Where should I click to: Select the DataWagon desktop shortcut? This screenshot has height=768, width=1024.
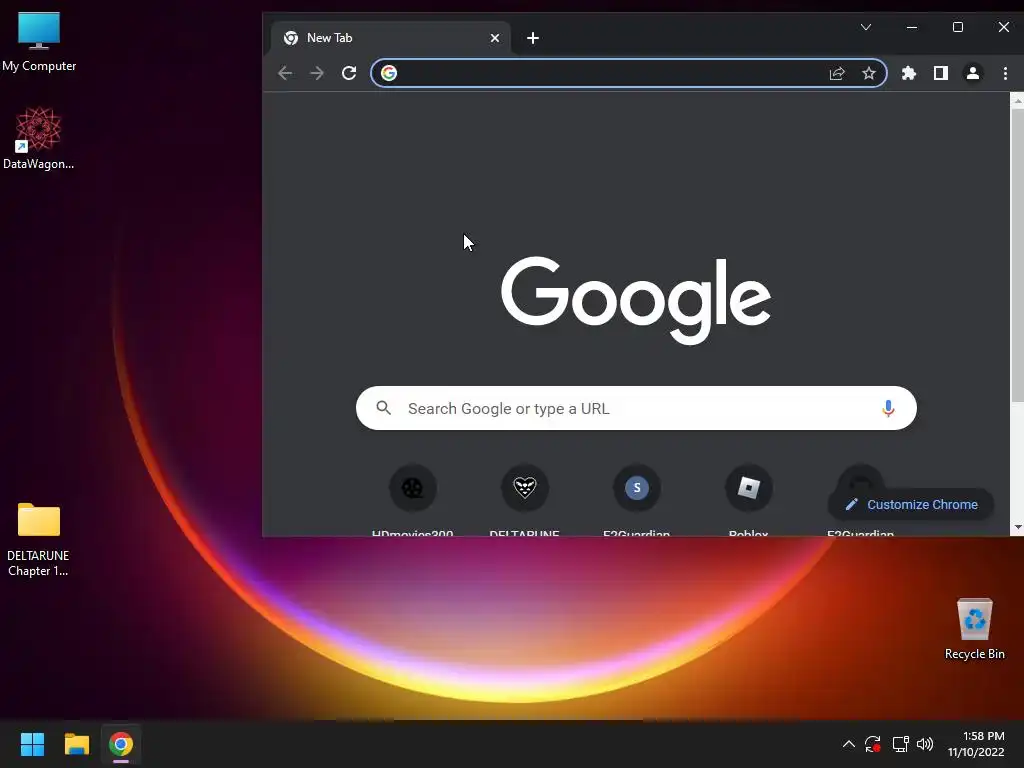(x=39, y=138)
